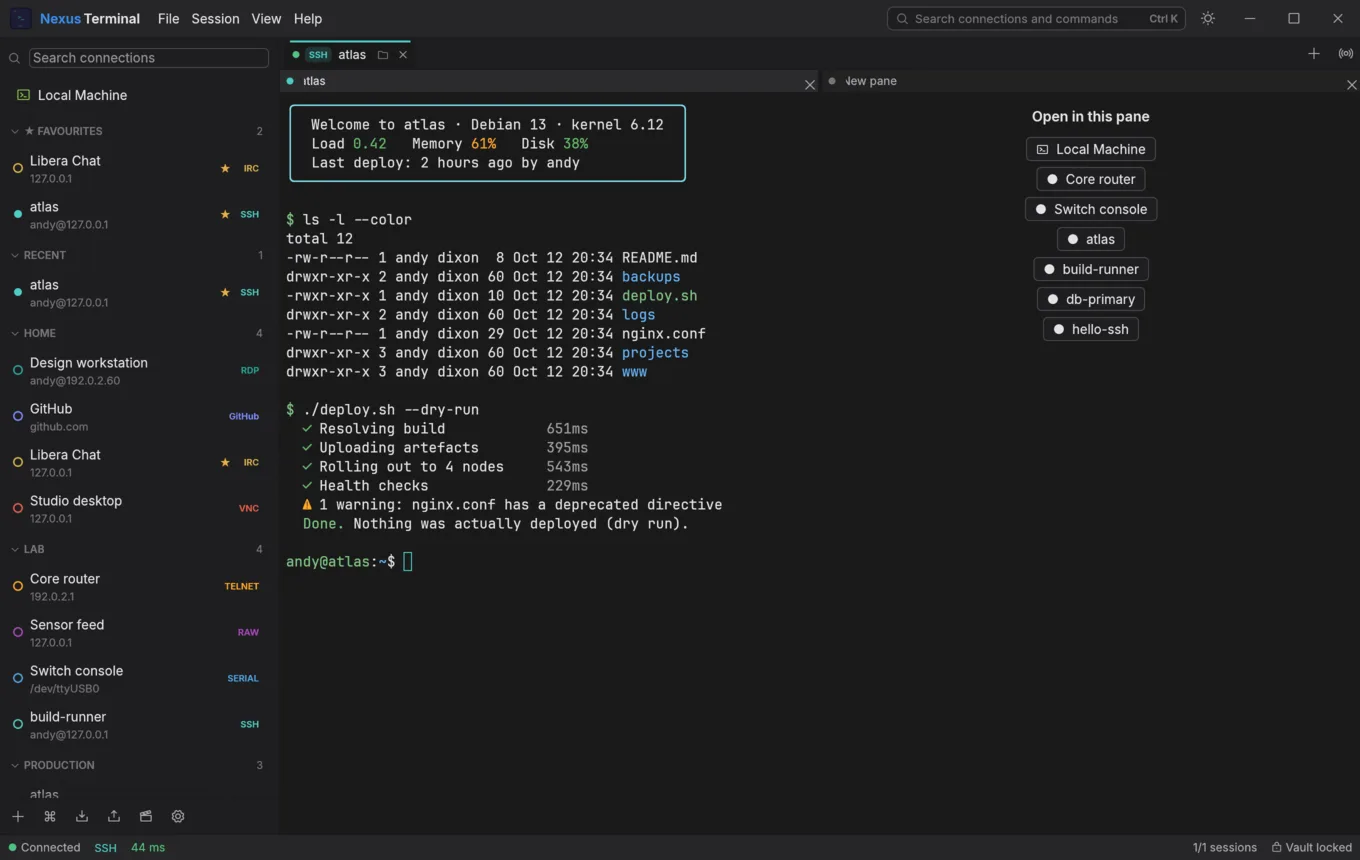Click the Search connections and commands box
Viewport: 1360px width, 860px height.
[x=1036, y=18]
